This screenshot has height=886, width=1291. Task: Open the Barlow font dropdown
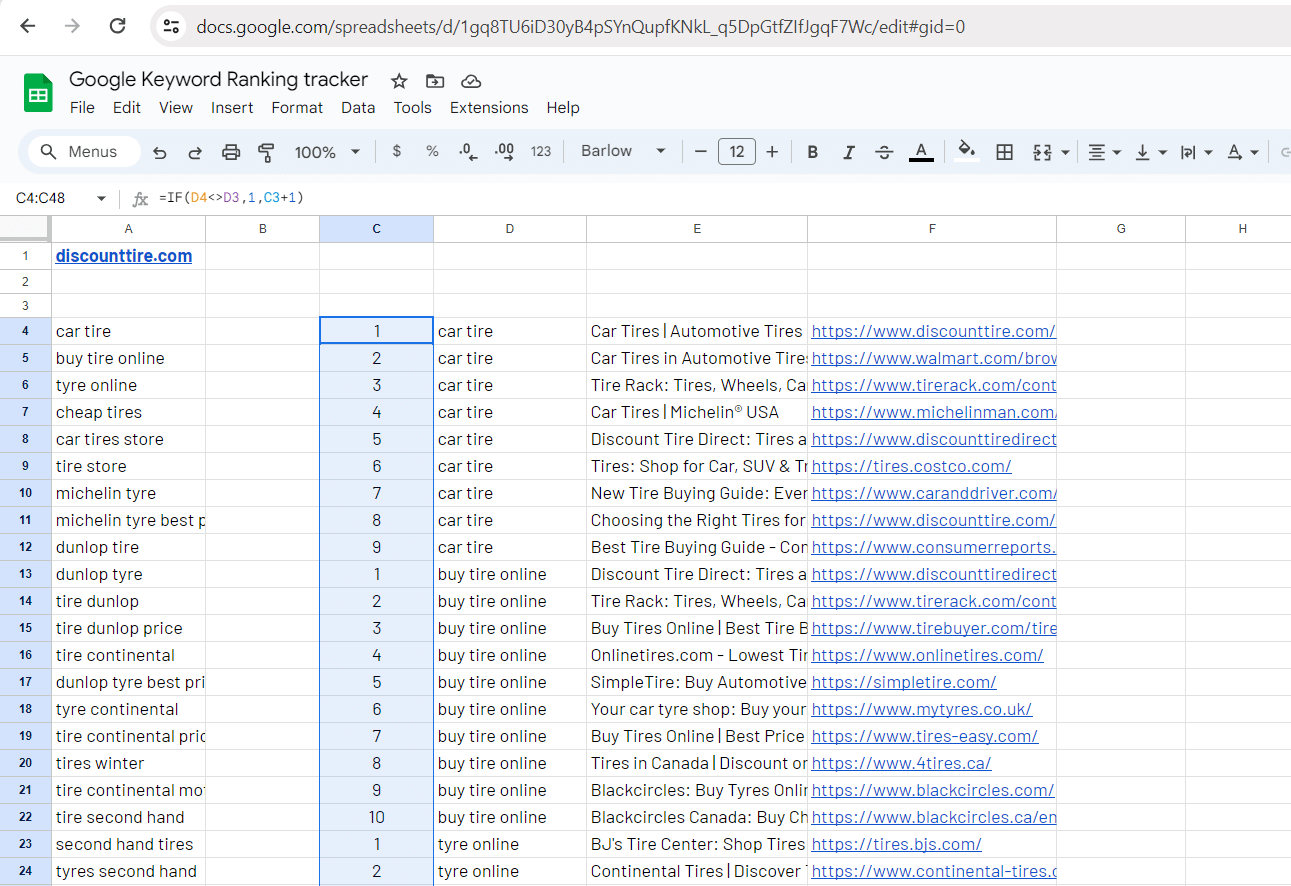(623, 151)
